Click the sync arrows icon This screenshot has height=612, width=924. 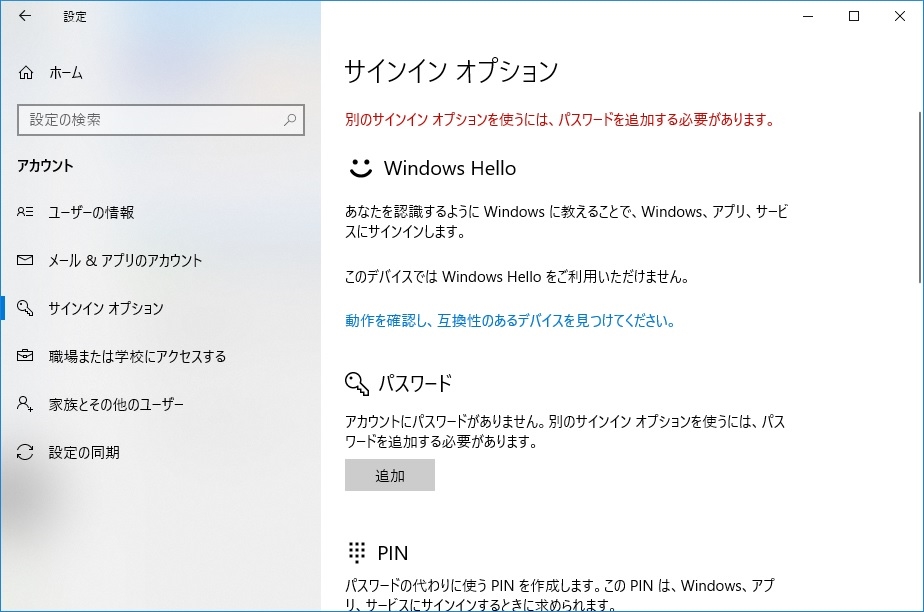click(25, 452)
